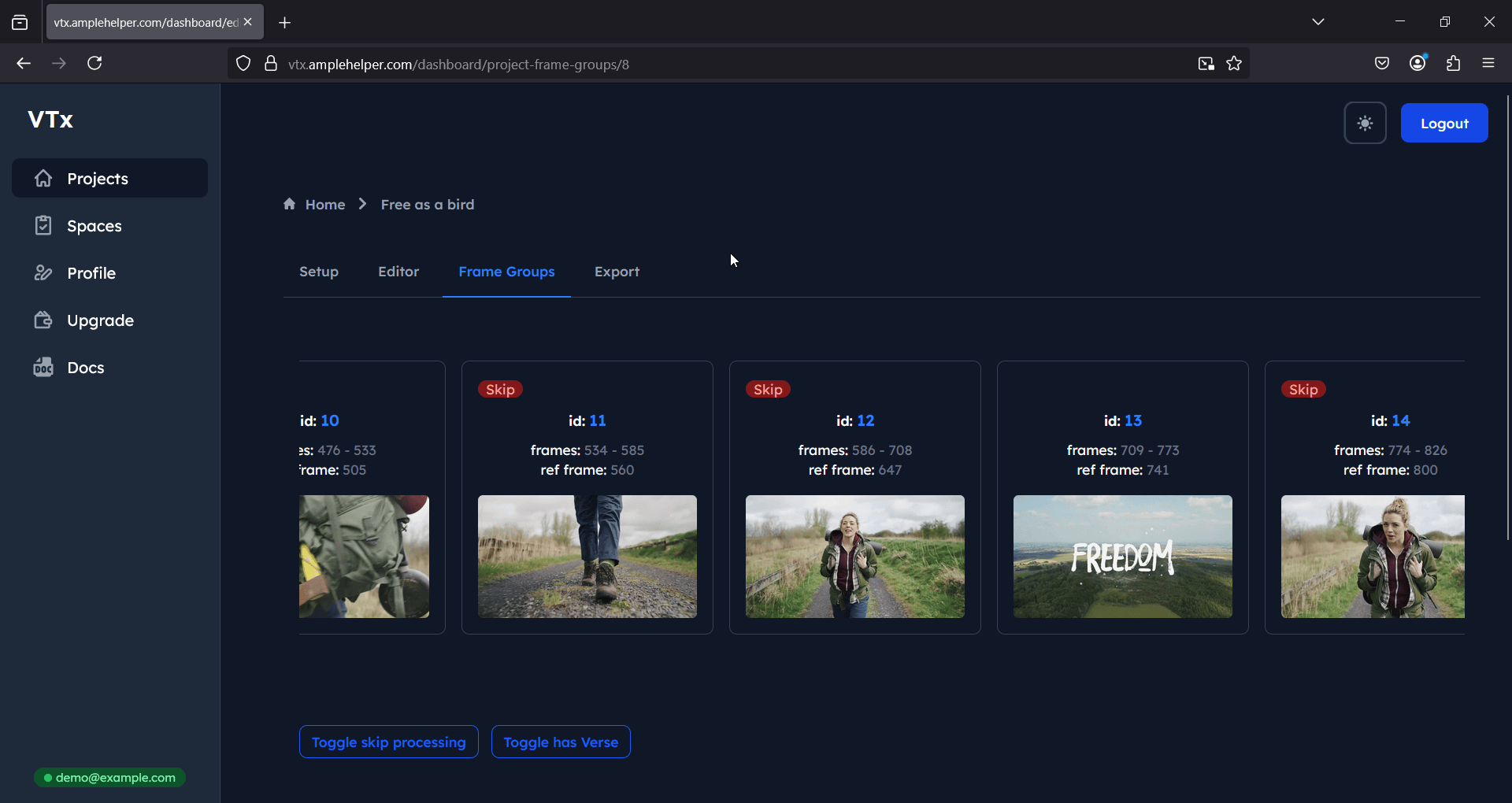Open the browser extensions puzzle icon
The height and width of the screenshot is (803, 1512).
[1453, 64]
